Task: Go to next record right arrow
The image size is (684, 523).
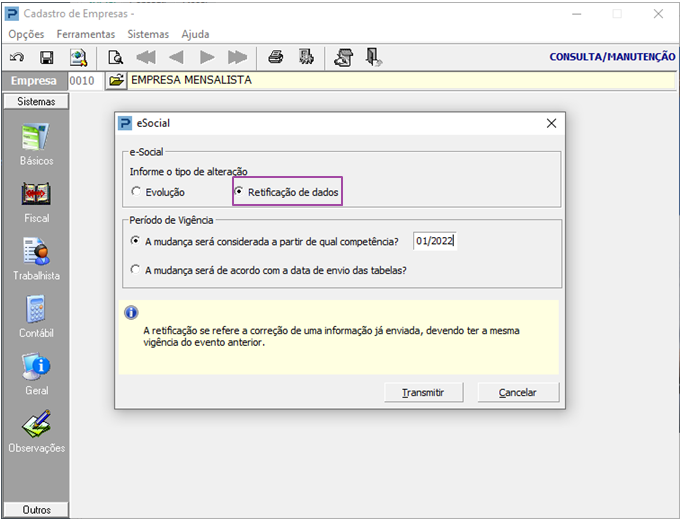Action: coord(207,57)
